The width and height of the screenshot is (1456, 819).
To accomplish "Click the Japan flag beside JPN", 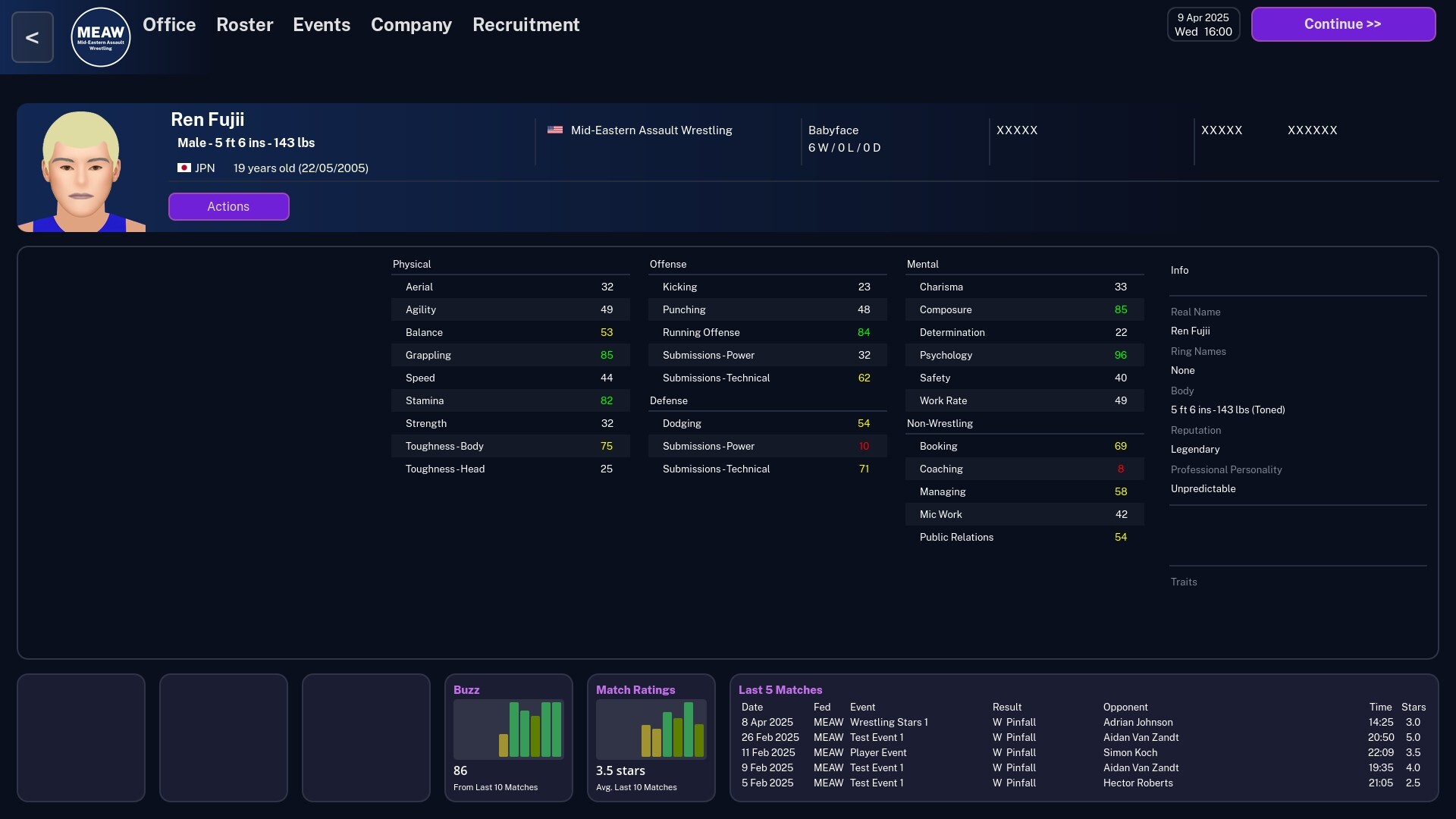I will [184, 168].
